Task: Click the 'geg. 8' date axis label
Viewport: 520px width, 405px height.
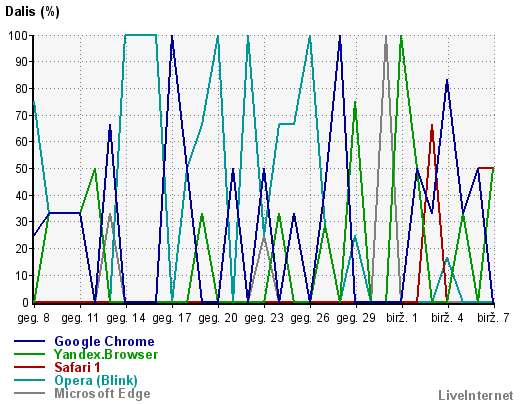Action: click(33, 318)
